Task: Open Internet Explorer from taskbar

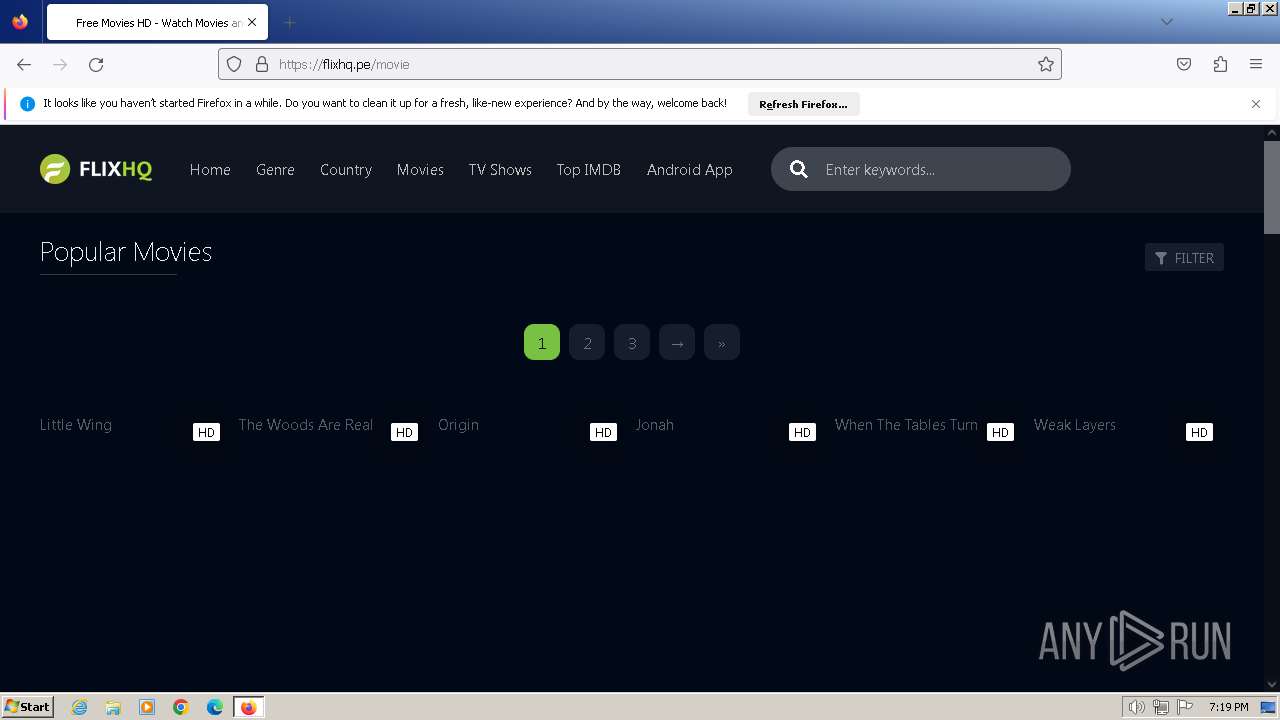Action: tap(80, 707)
